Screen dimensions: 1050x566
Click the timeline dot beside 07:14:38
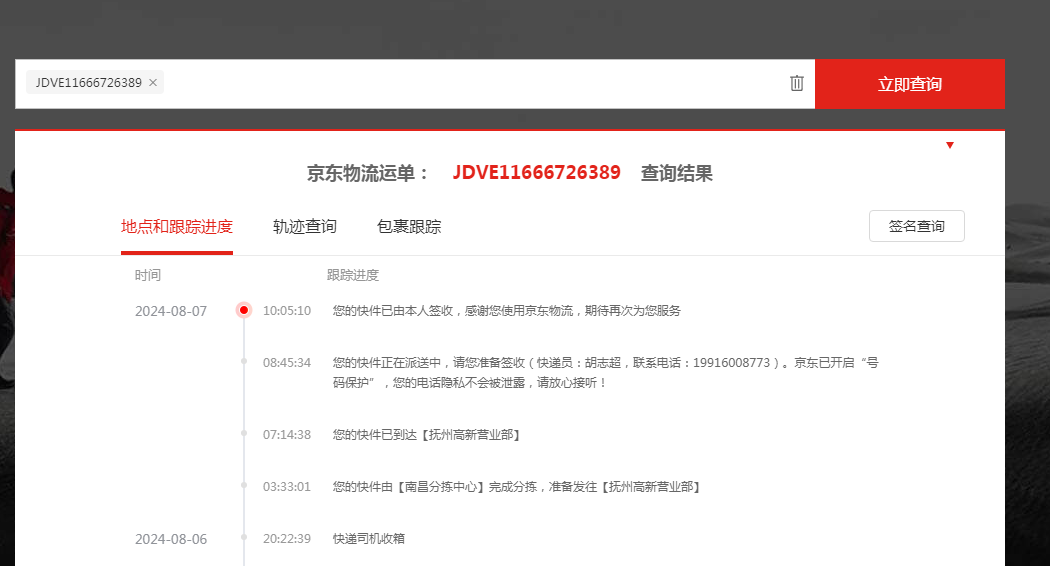(244, 433)
